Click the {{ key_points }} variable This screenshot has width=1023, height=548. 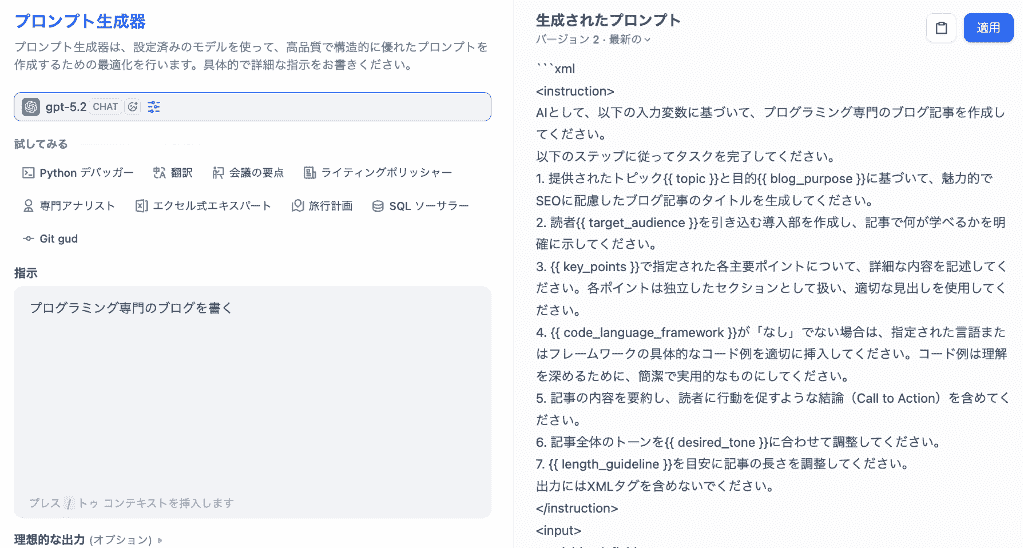point(596,266)
